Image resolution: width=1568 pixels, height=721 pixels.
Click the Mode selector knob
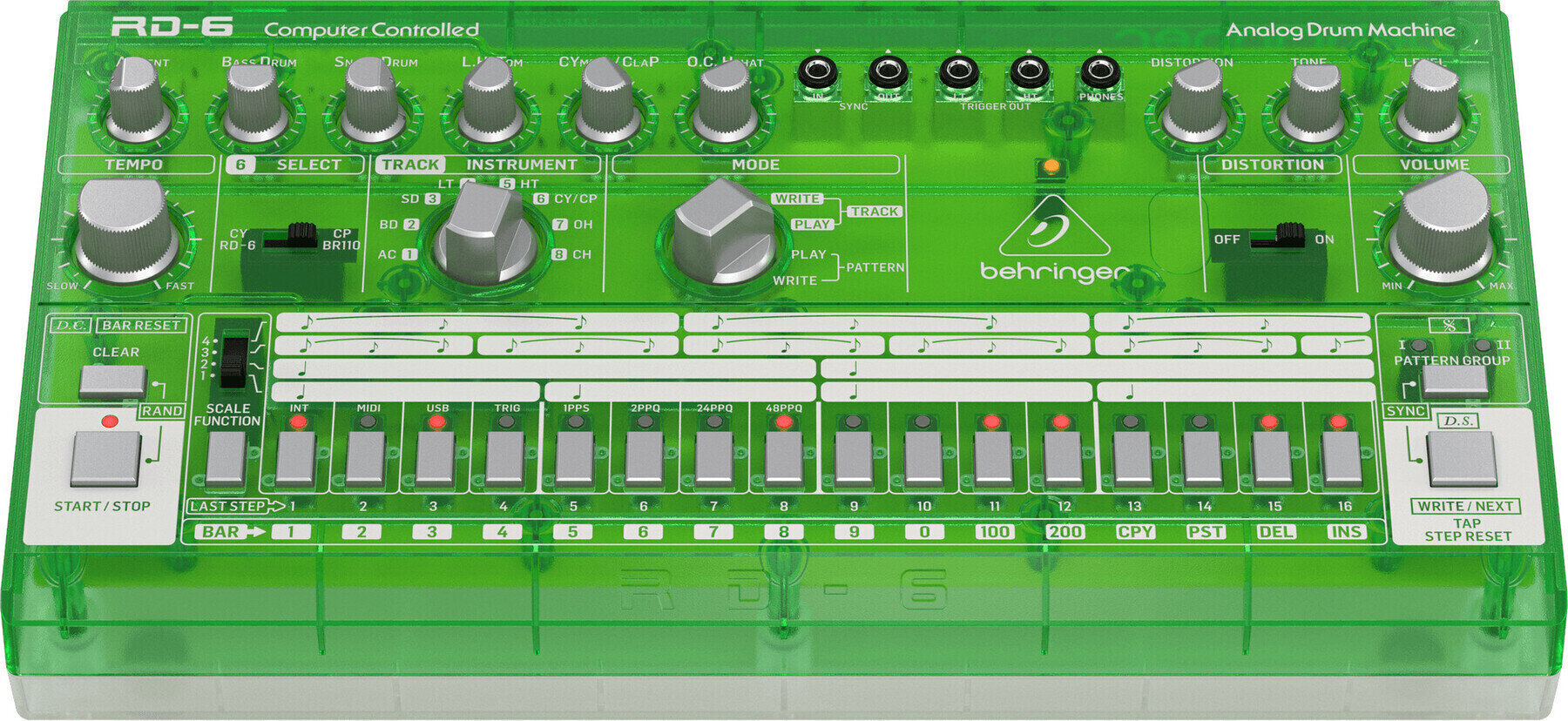click(723, 233)
